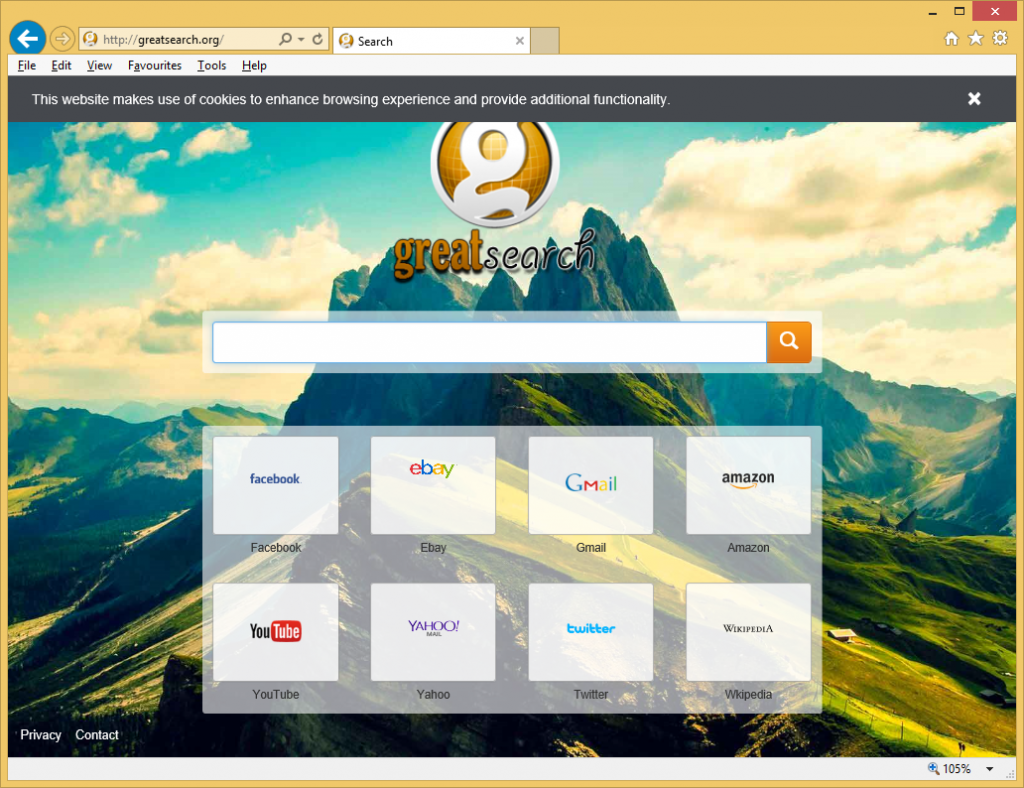The width and height of the screenshot is (1024, 788).
Task: Open the Gmail shortcut tile
Action: (x=590, y=485)
